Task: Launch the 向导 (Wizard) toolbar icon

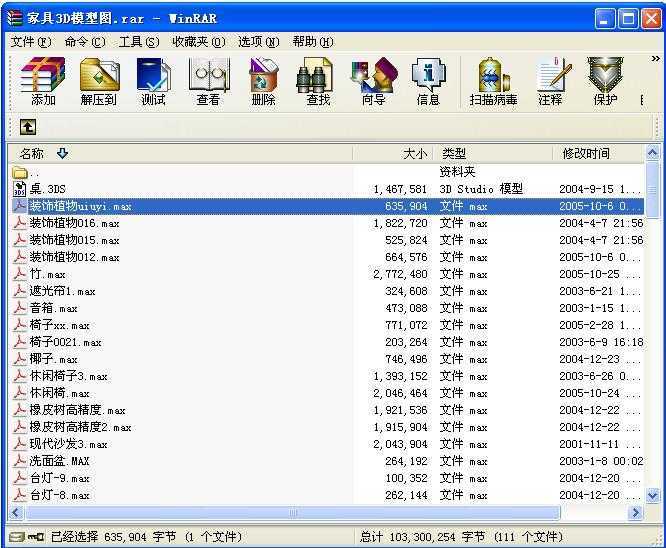Action: (374, 81)
